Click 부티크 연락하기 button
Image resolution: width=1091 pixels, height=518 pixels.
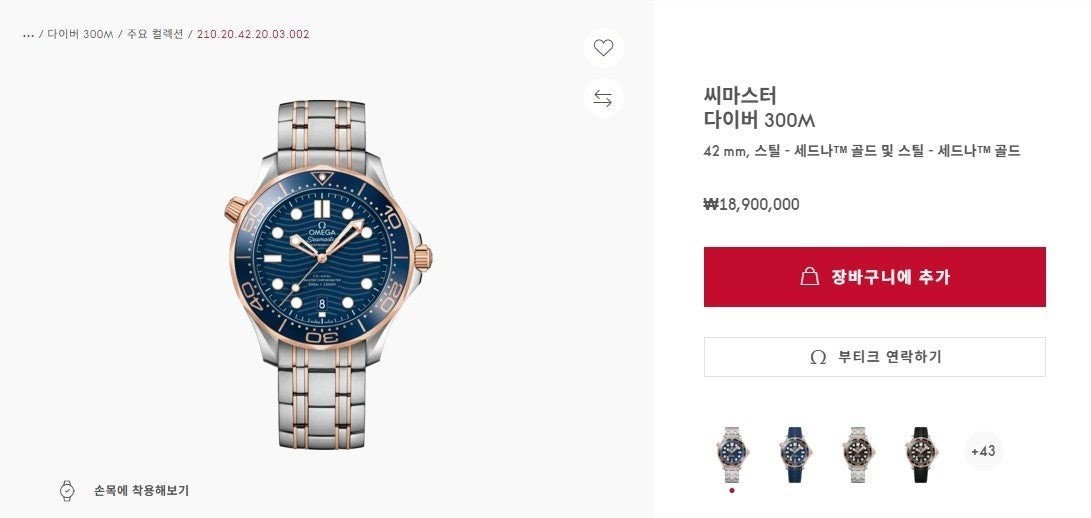(874, 357)
